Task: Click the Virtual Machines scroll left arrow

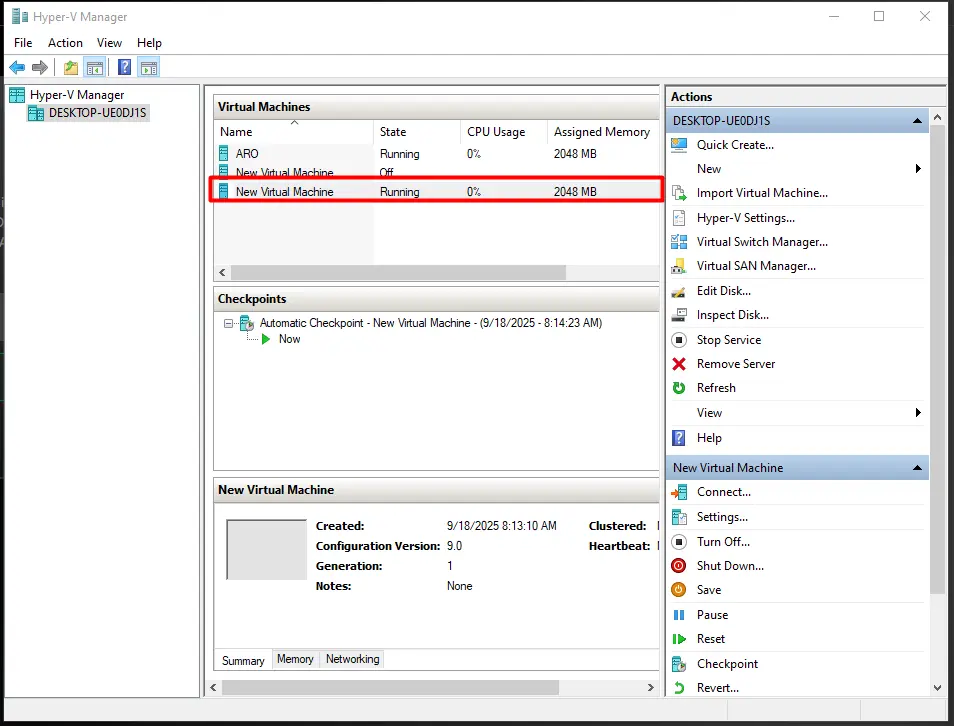Action: click(222, 272)
